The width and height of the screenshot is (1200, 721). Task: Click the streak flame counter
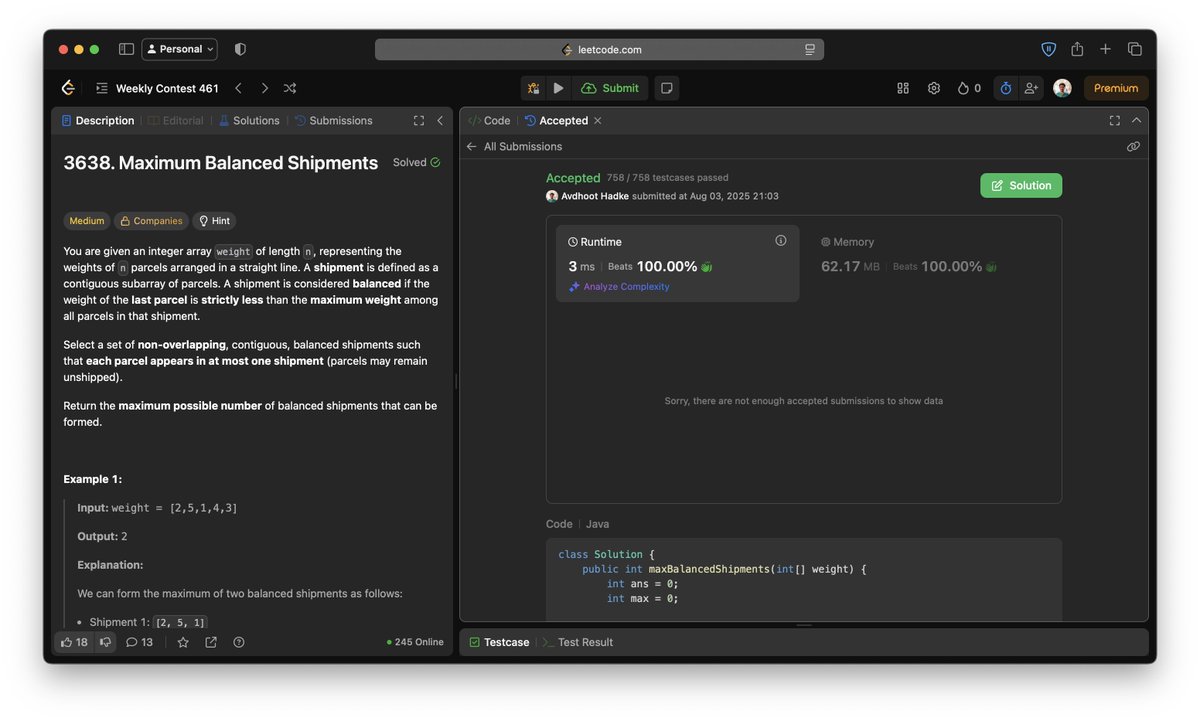click(969, 88)
